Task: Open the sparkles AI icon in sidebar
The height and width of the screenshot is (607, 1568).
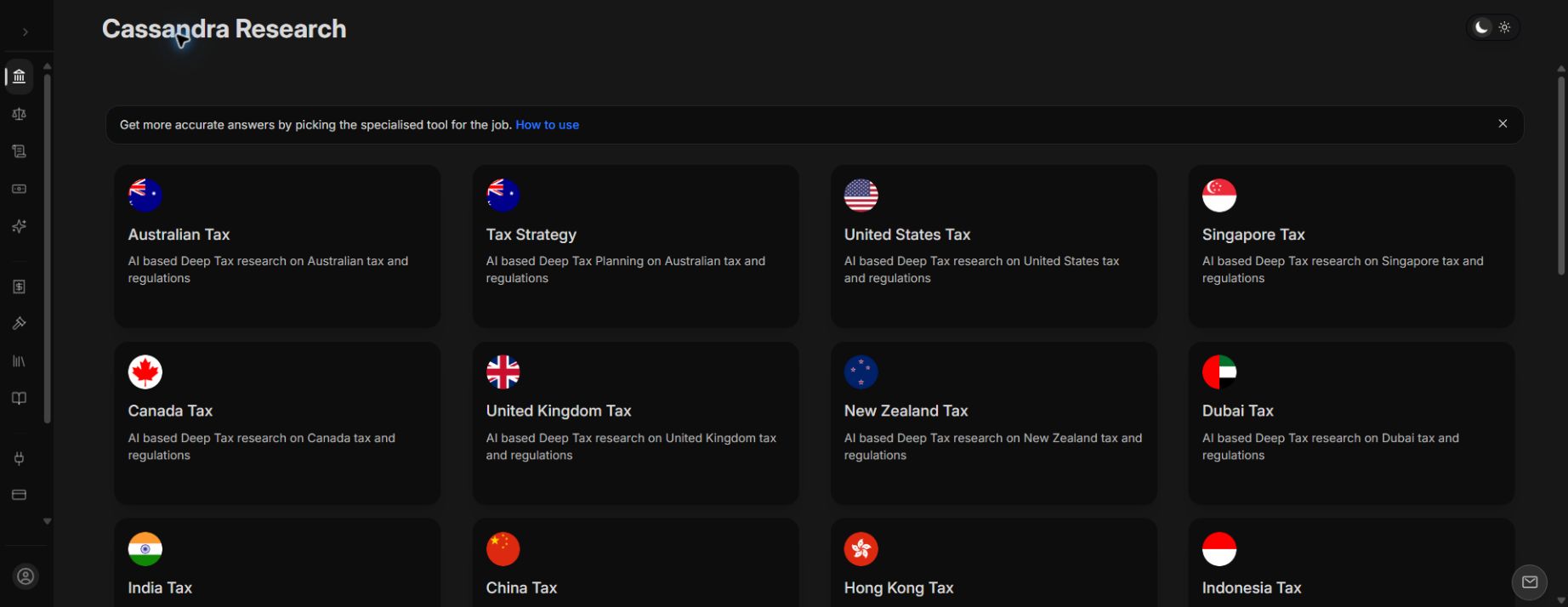Action: coord(19,226)
